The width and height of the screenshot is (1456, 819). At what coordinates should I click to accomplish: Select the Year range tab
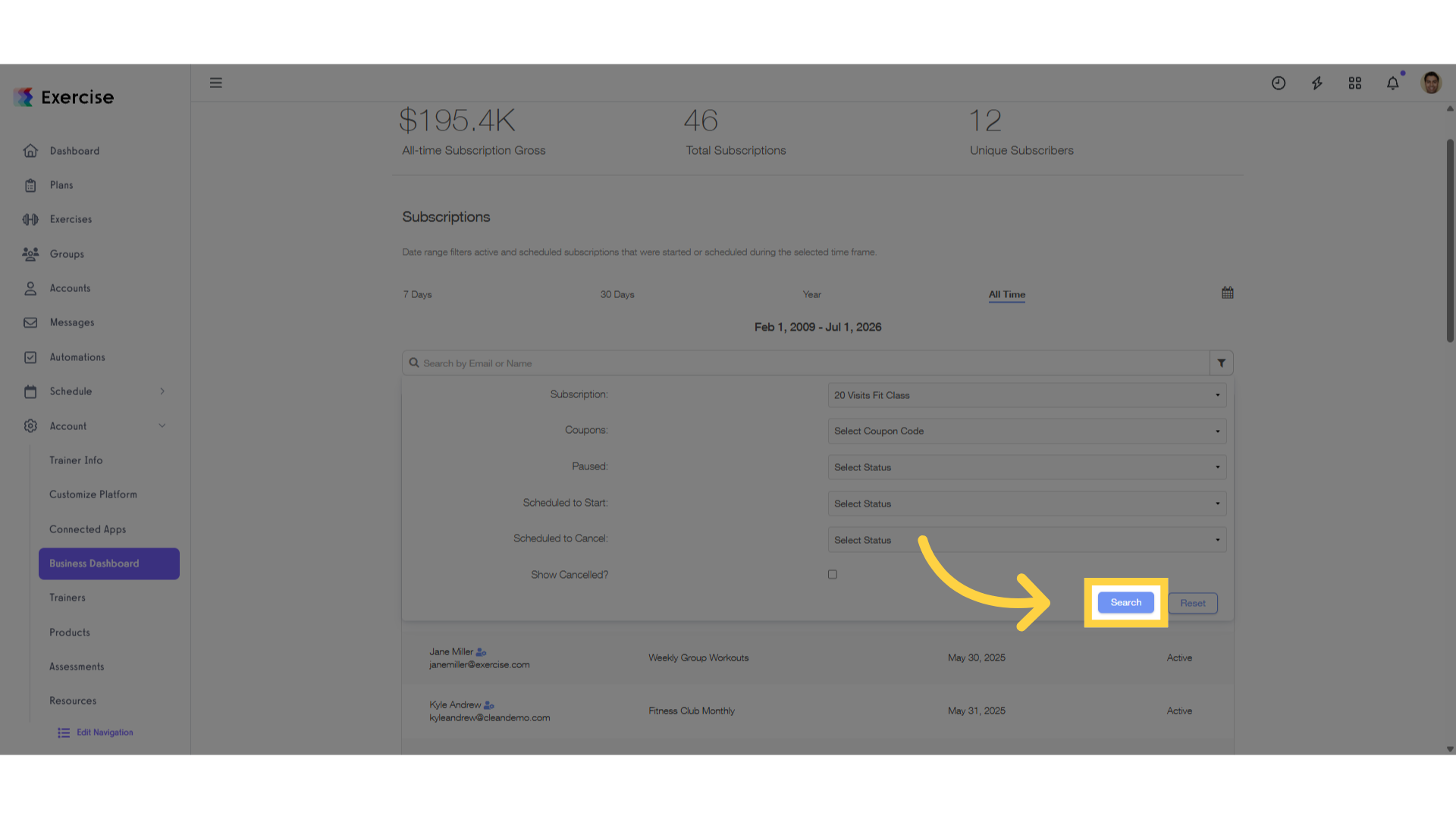click(812, 294)
